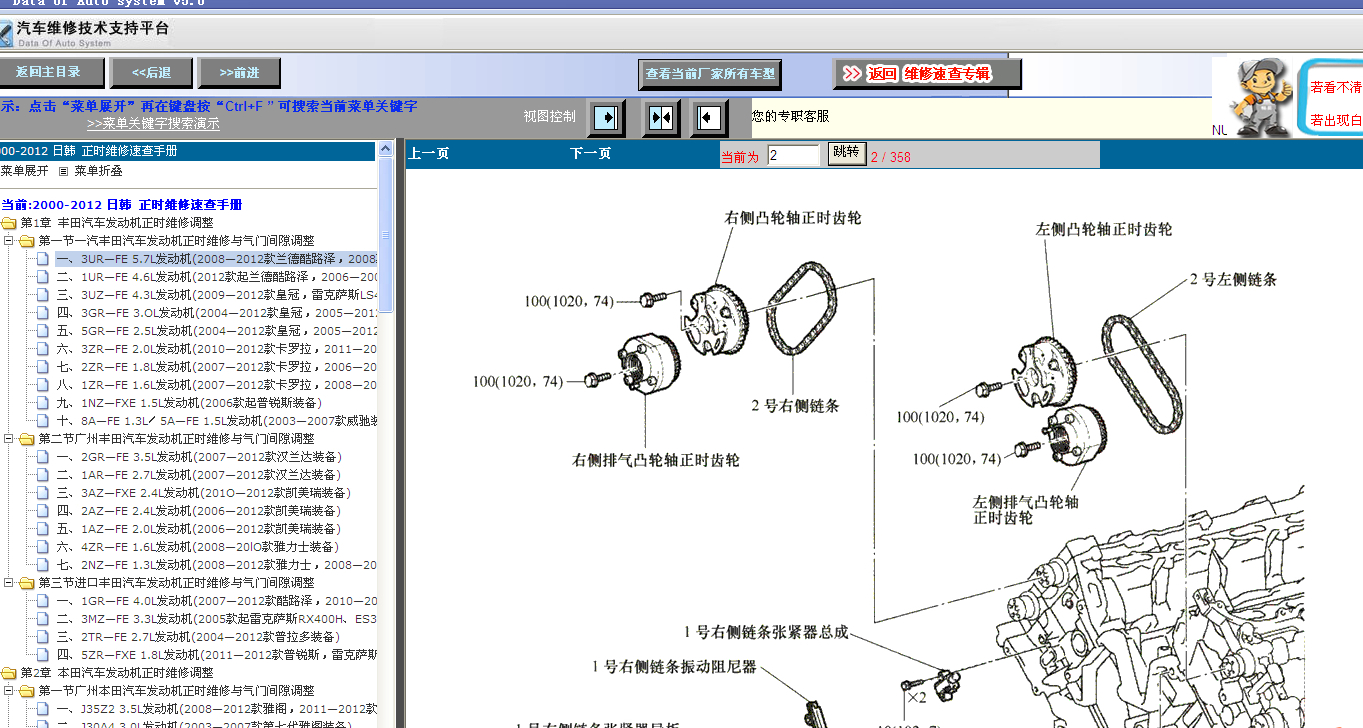Click document icon beside 1GR—FE 4.0L发动机
This screenshot has width=1363, height=728.
point(43,601)
